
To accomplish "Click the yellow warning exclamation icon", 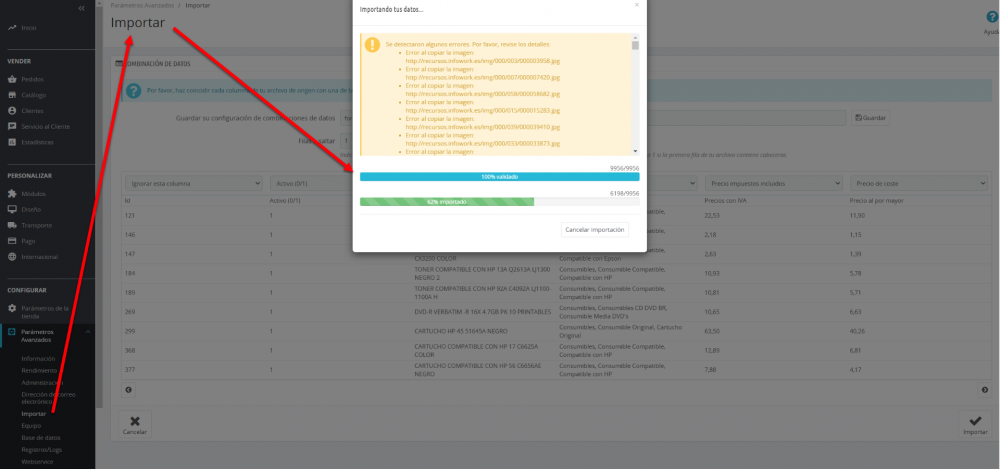I will [x=372, y=45].
